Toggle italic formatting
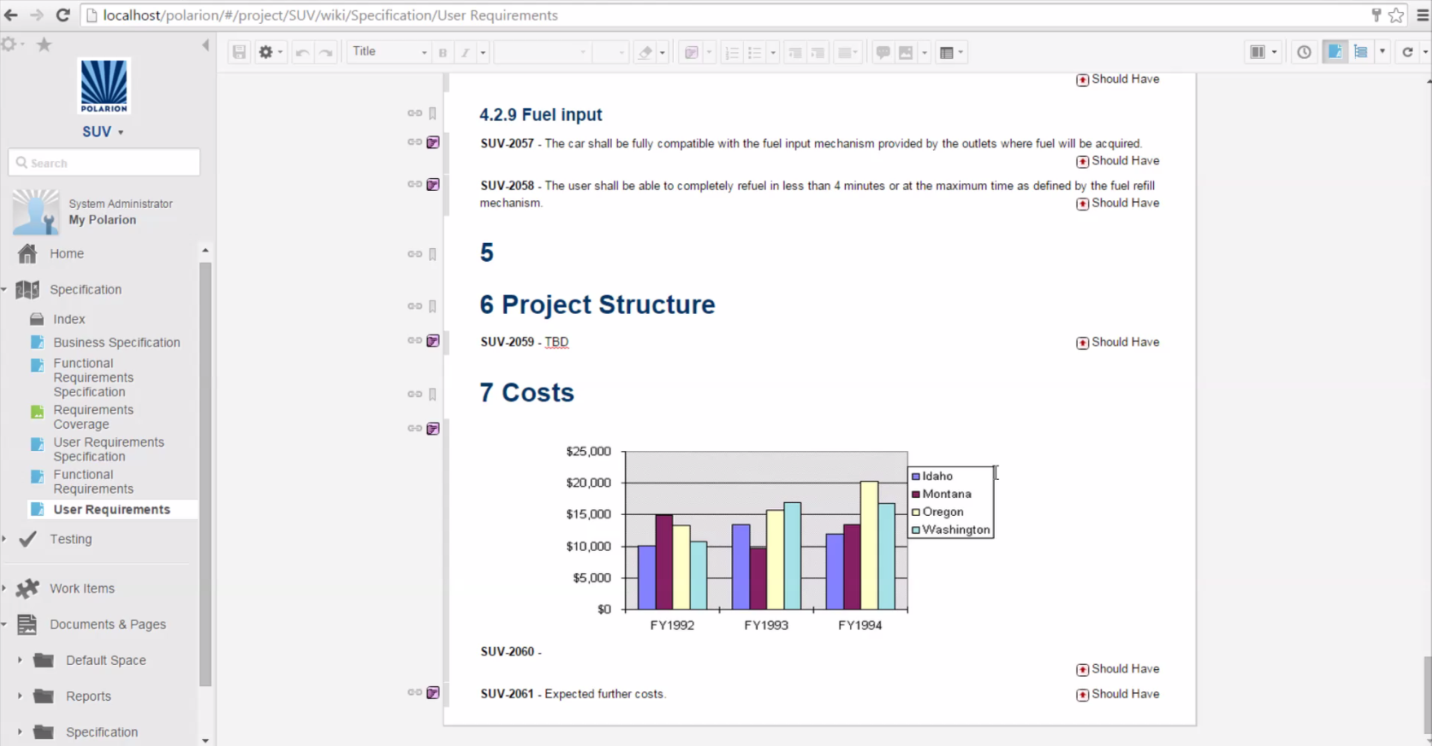This screenshot has width=1432, height=746. 465,53
